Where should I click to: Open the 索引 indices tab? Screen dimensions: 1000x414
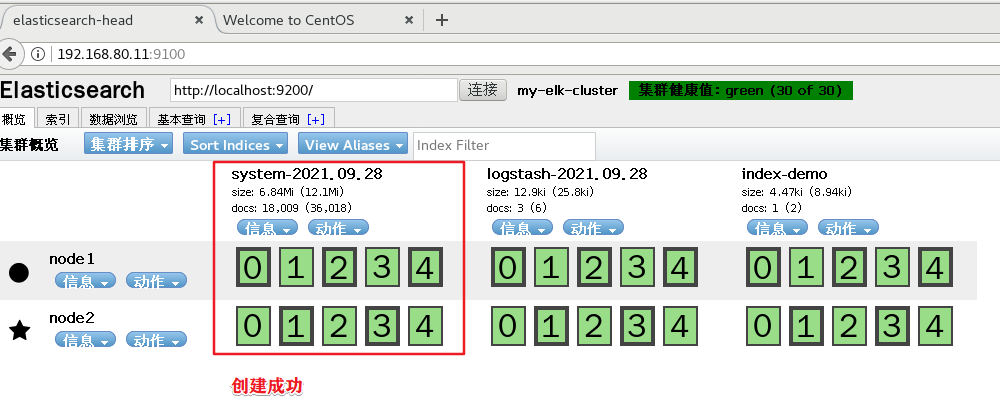pyautogui.click(x=57, y=119)
